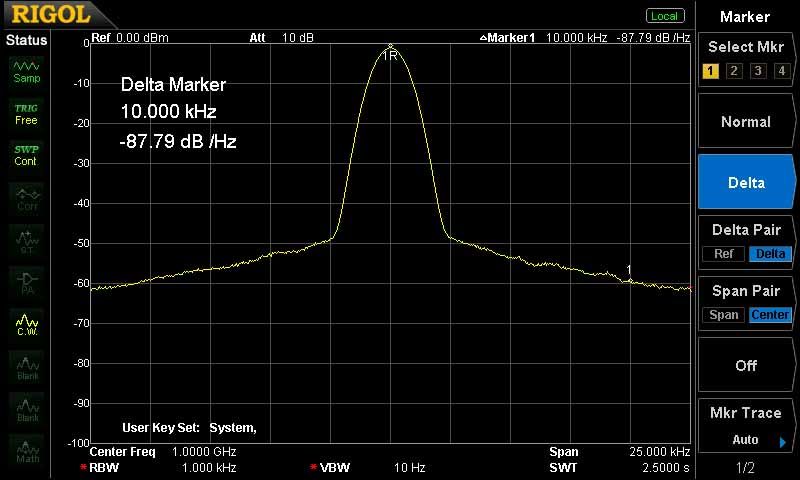Select marker 4 in Select Mkr
The width and height of the screenshot is (800, 480).
(781, 70)
